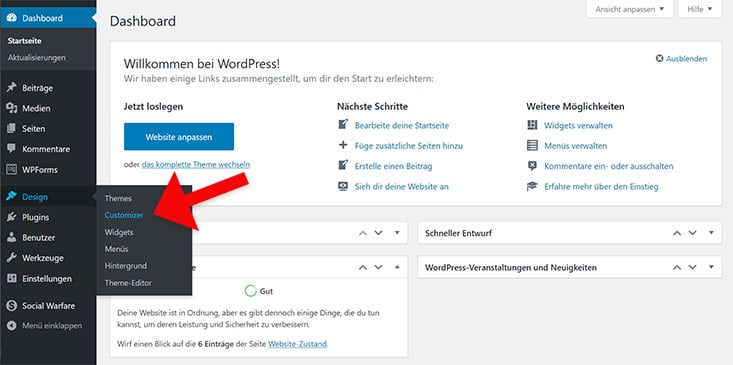Click the Menü einklappen label
The width and height of the screenshot is (733, 365).
(52, 326)
